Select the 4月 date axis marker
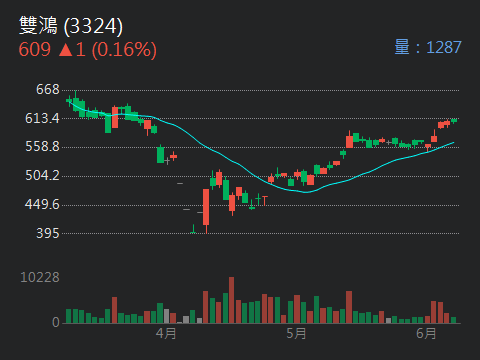The width and height of the screenshot is (480, 360). pos(166,333)
